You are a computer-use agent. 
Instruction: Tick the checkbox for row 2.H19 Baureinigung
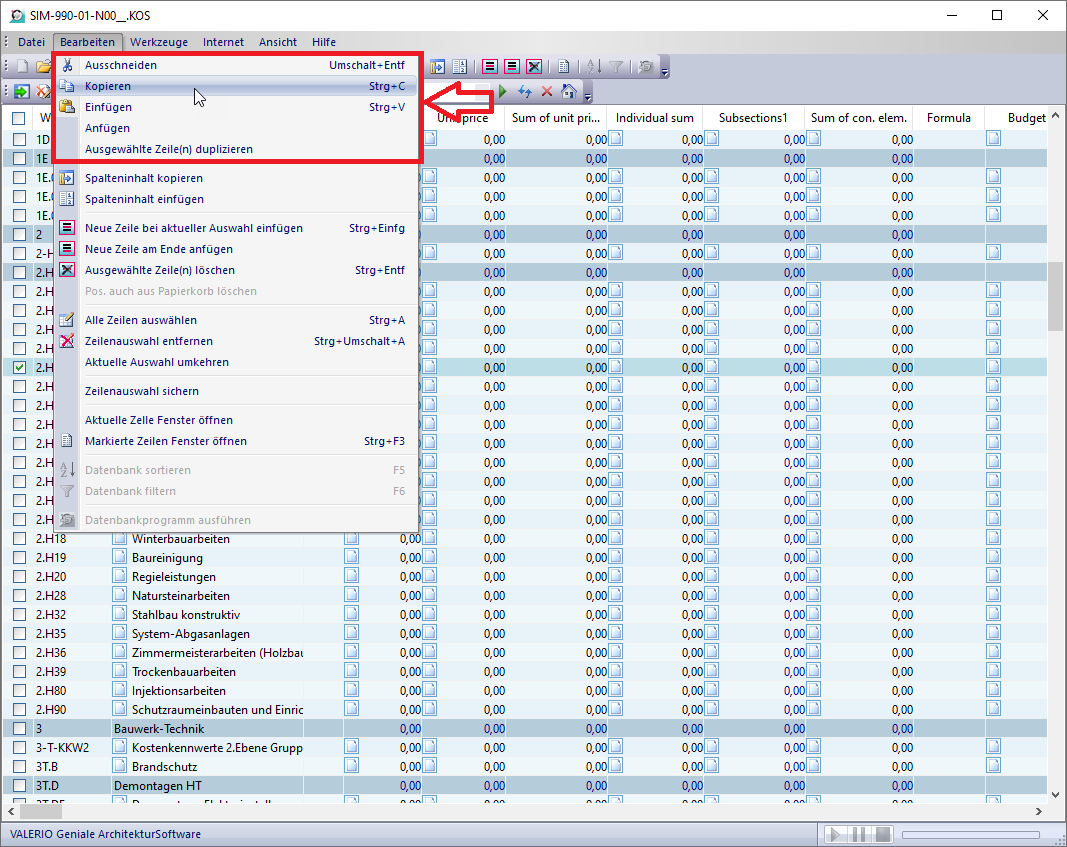coord(19,558)
